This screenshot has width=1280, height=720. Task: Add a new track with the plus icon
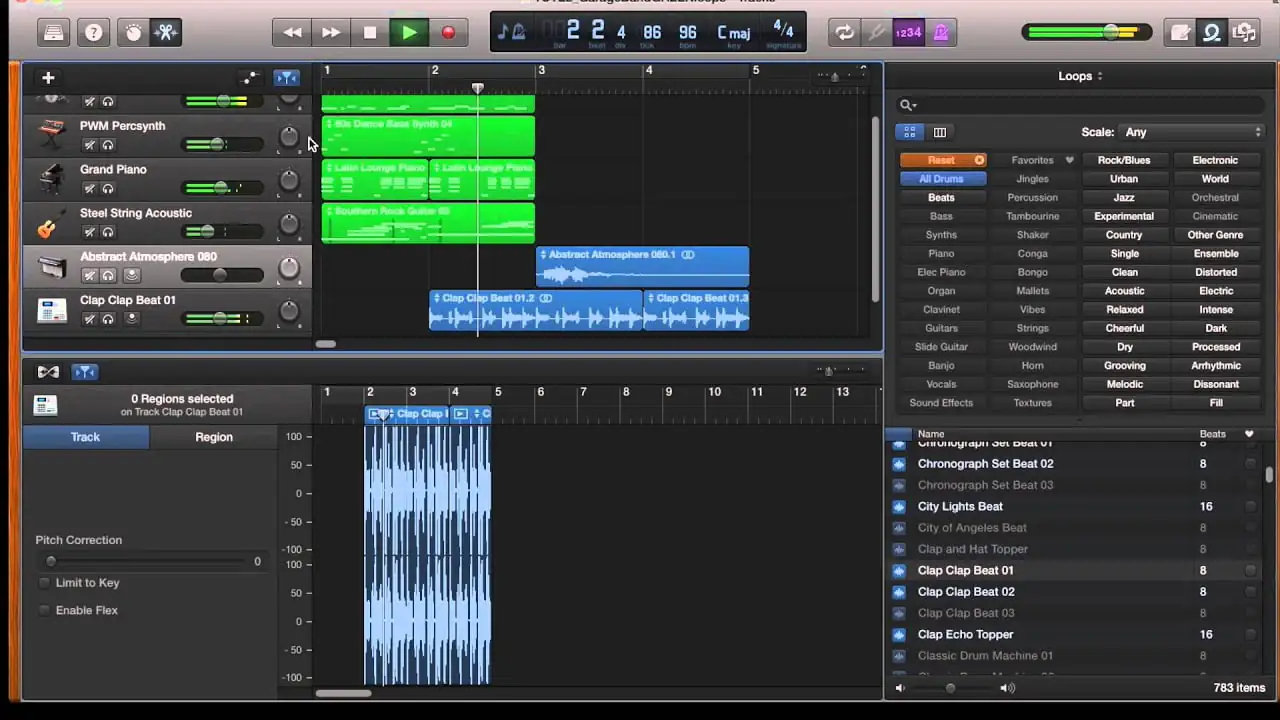point(47,77)
